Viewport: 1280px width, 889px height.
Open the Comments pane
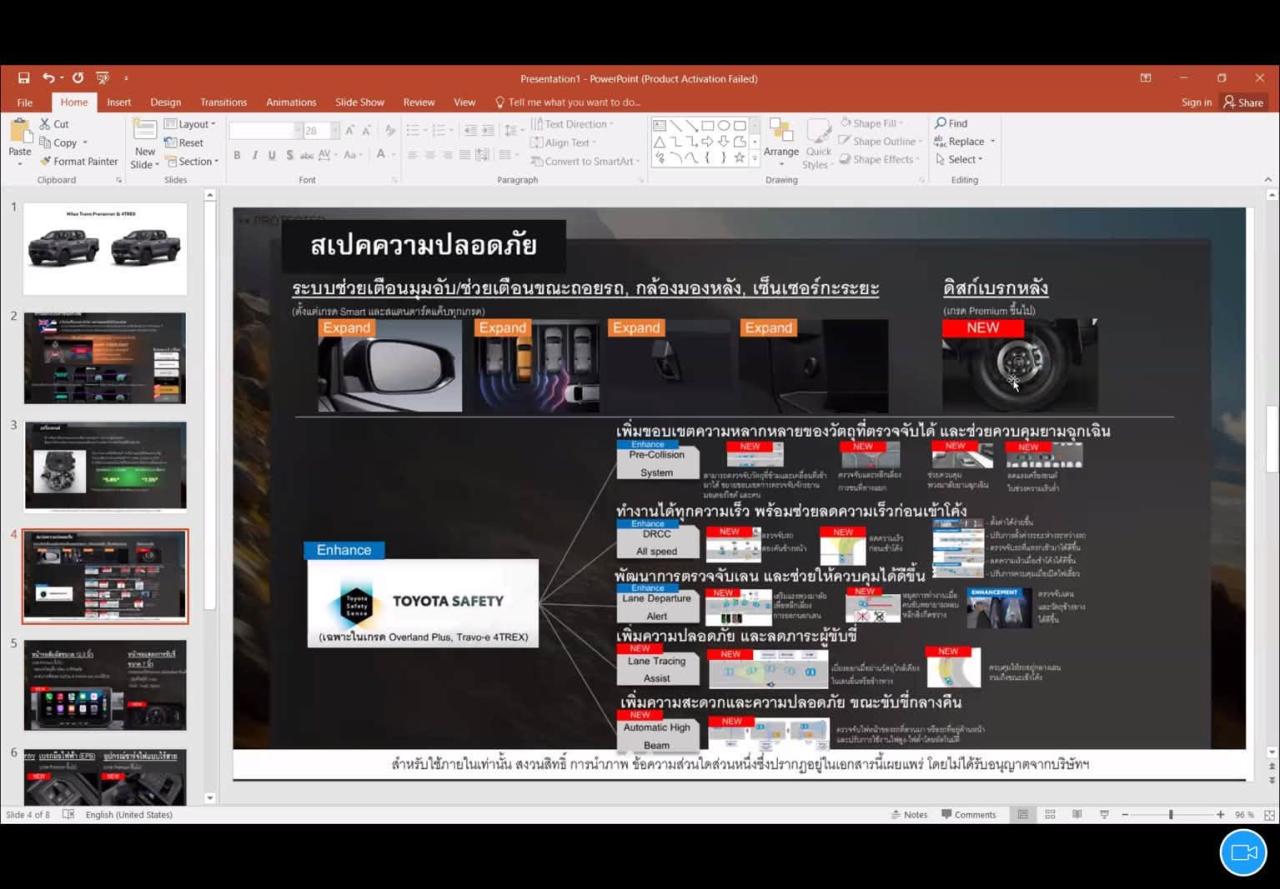[968, 815]
